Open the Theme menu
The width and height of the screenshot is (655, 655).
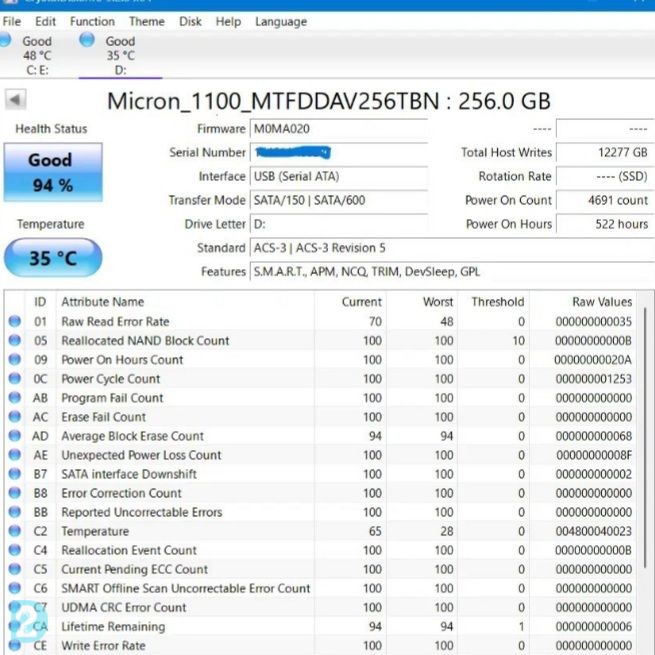147,21
